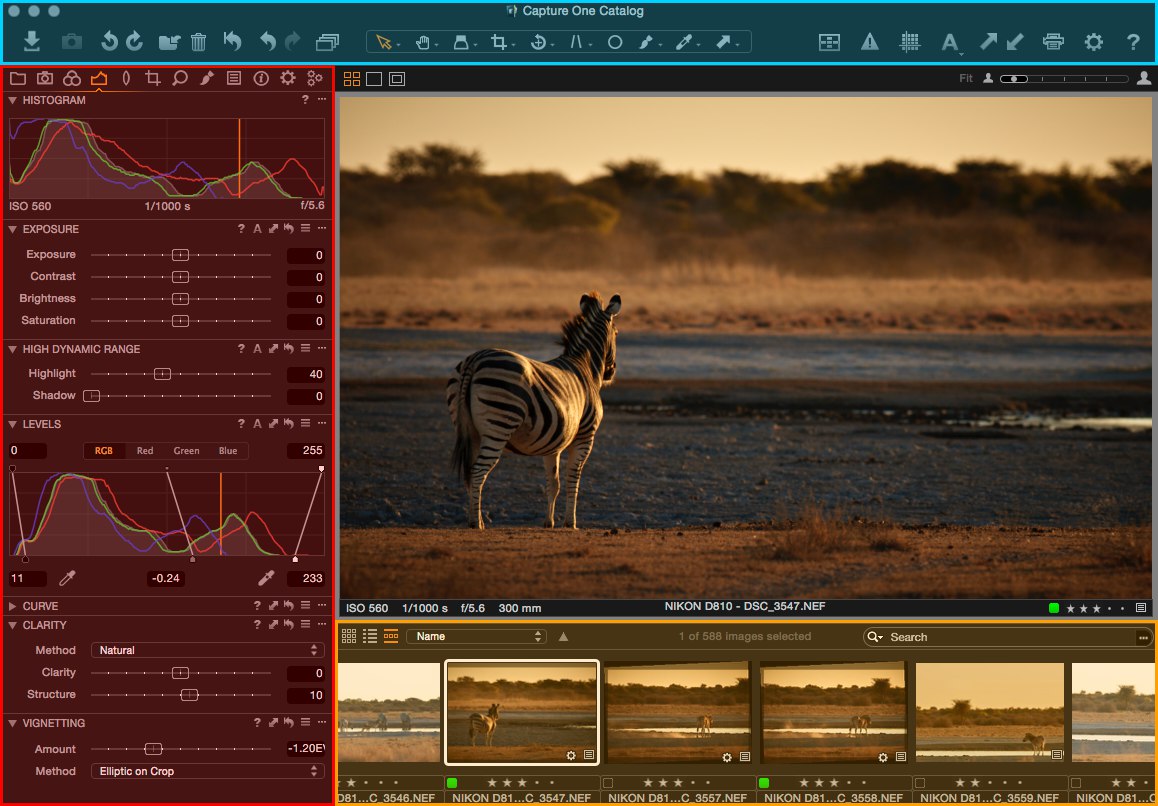Toggle proof margin view in the viewer
This screenshot has height=806, width=1158.
tap(397, 79)
